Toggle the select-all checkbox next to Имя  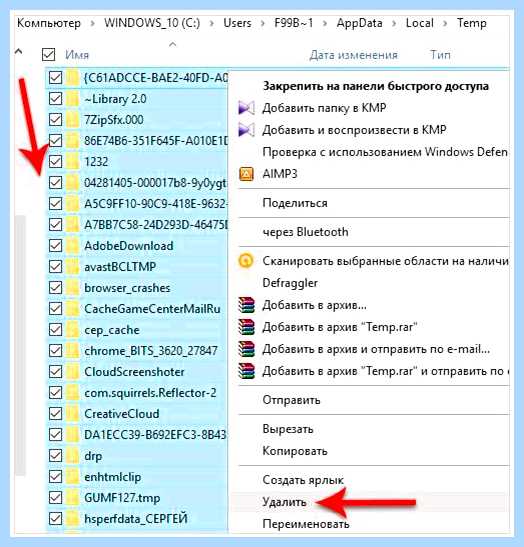point(48,54)
